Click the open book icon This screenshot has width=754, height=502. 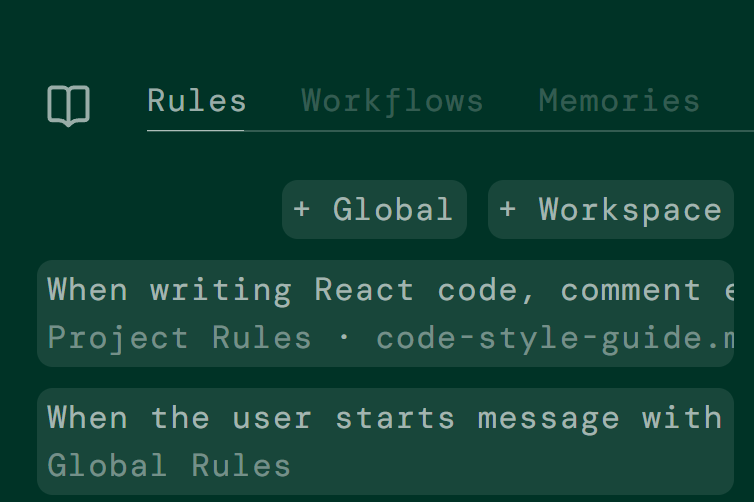click(69, 105)
